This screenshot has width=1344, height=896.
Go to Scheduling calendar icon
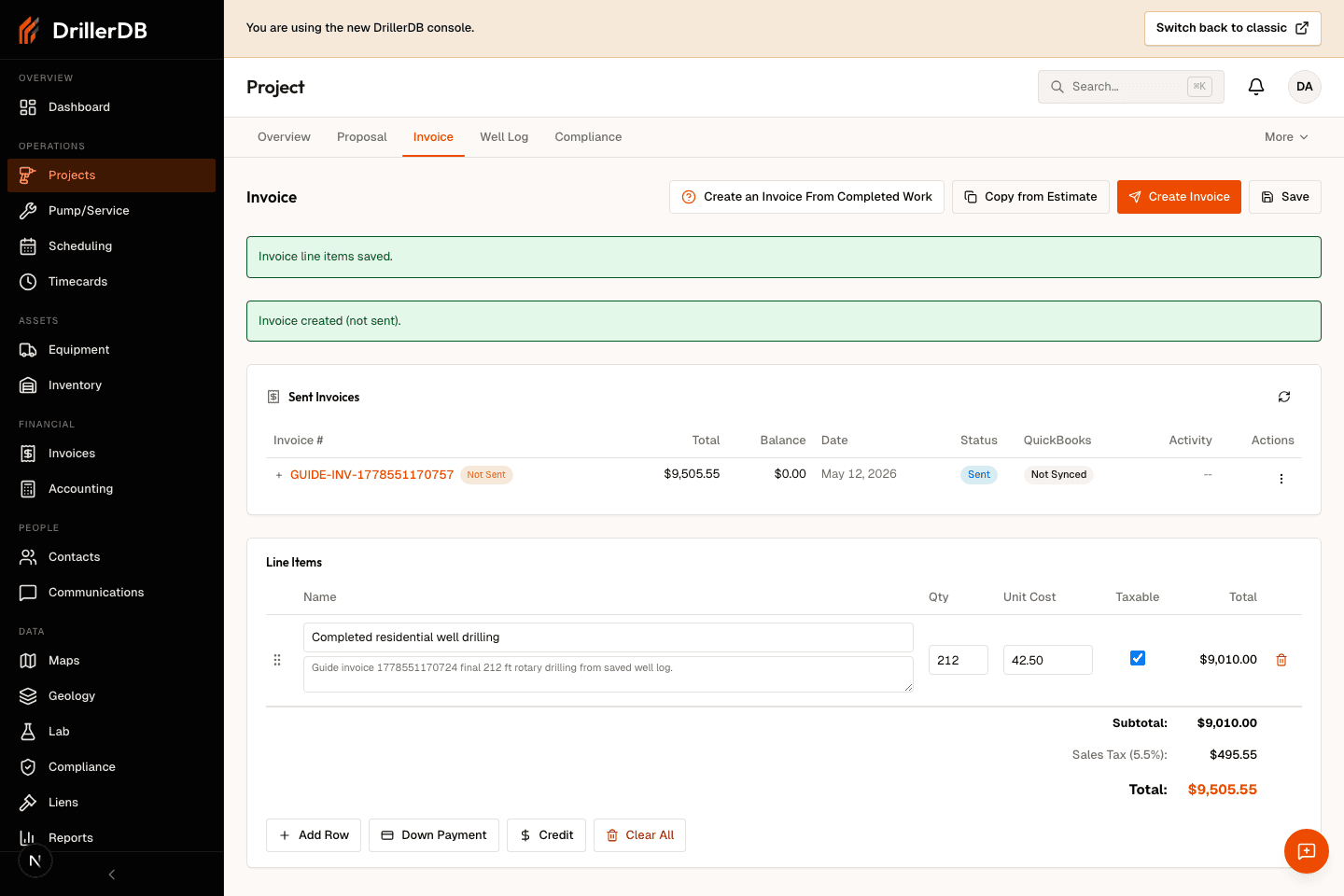28,246
